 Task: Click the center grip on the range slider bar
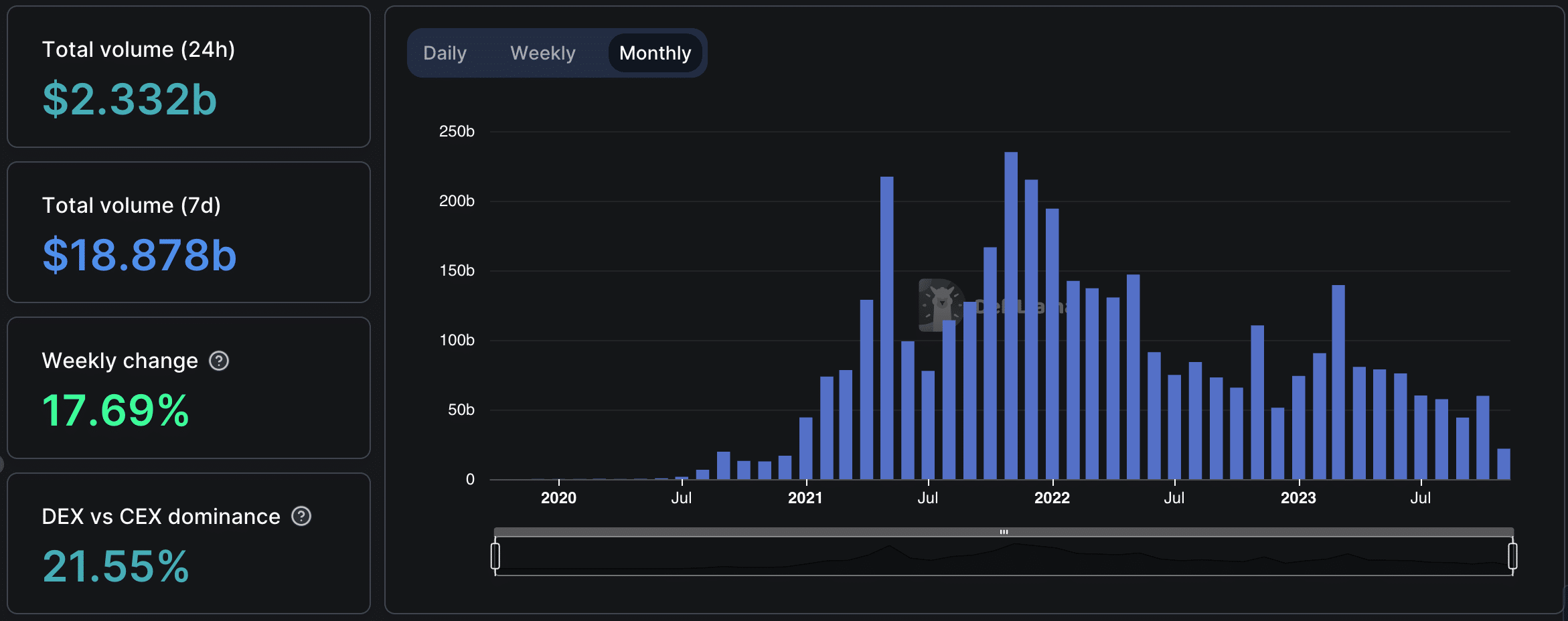point(1004,532)
